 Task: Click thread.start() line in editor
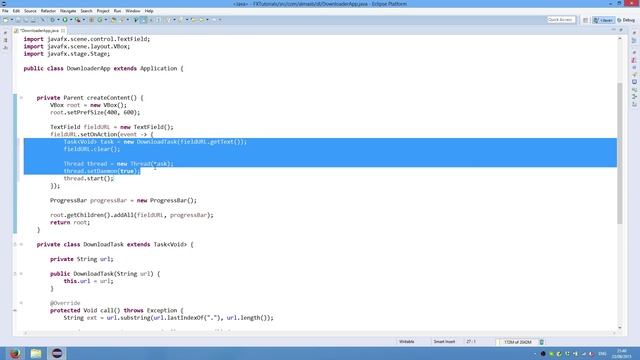pos(89,178)
